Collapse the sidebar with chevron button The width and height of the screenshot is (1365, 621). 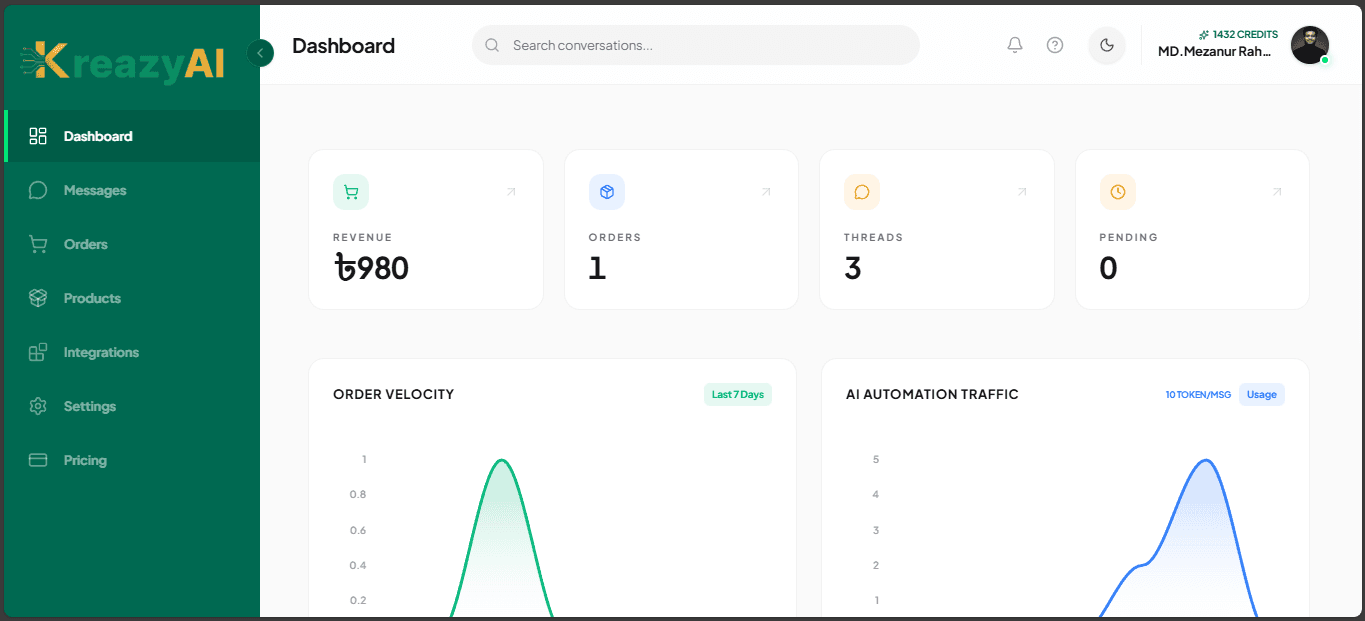(260, 53)
